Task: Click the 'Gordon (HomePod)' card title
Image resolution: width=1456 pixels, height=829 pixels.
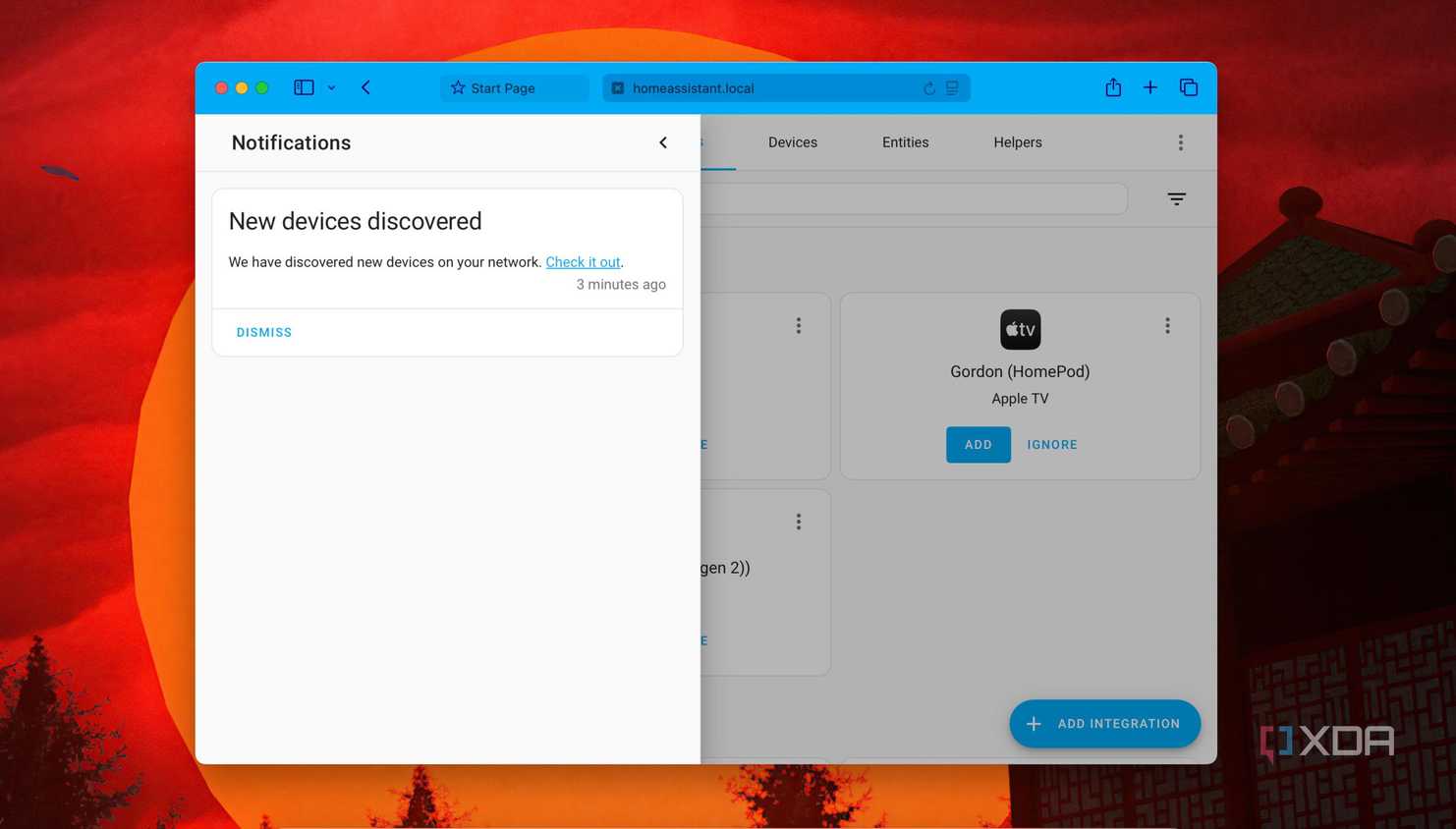Action: (x=1020, y=371)
